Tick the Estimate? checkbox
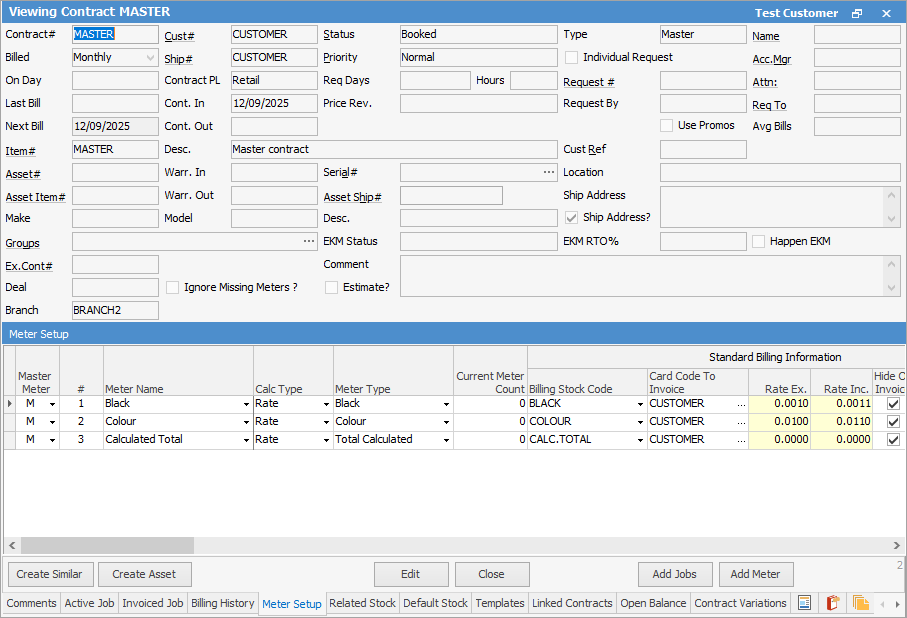The width and height of the screenshot is (907, 618). [331, 288]
